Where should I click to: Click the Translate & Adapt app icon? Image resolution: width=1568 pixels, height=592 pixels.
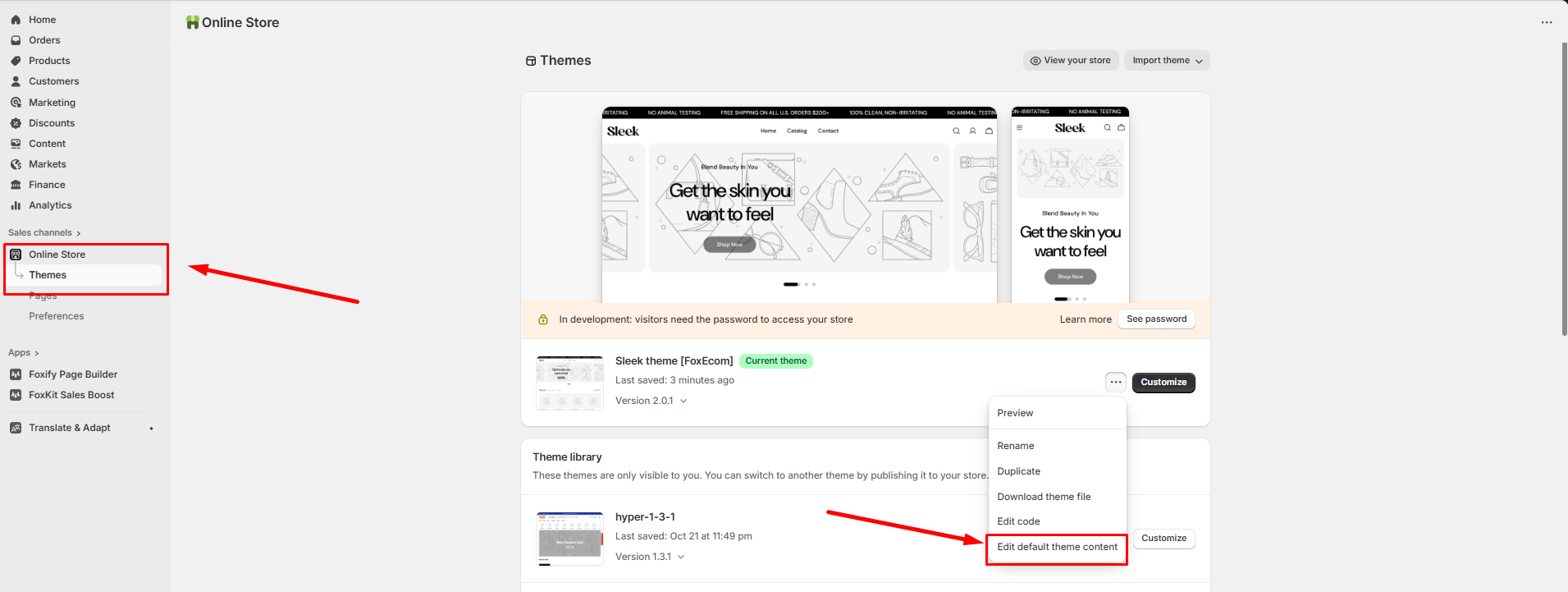16,428
